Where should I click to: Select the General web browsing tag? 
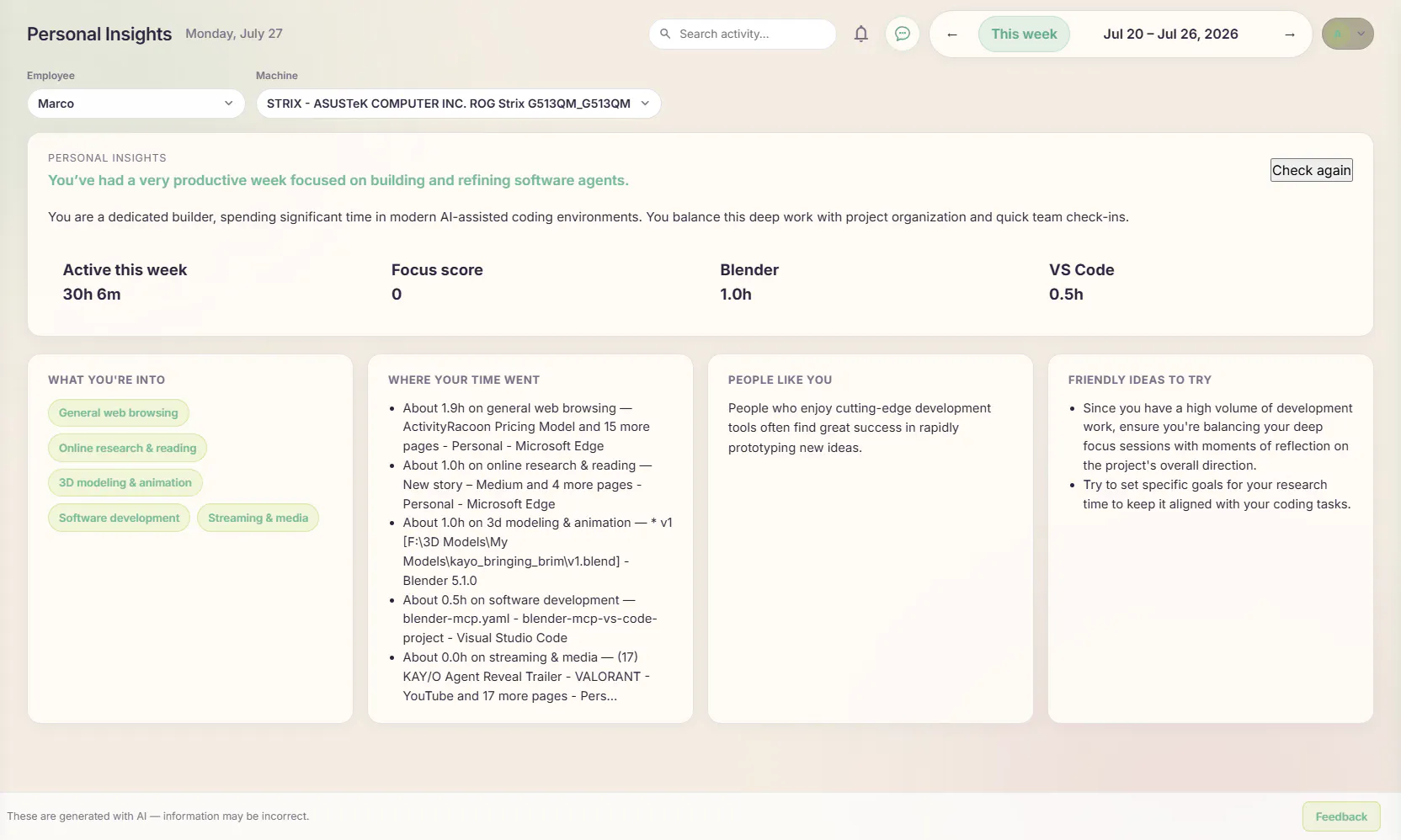119,412
